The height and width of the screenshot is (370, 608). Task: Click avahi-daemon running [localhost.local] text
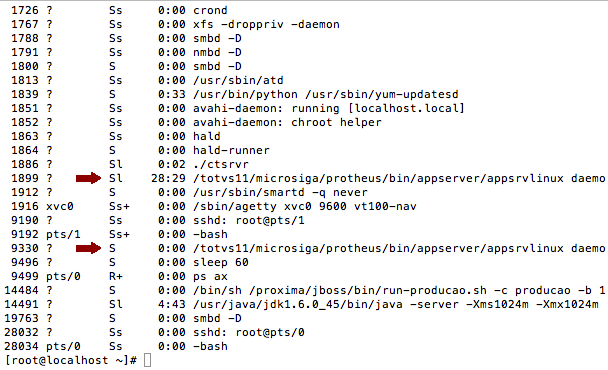pos(329,108)
